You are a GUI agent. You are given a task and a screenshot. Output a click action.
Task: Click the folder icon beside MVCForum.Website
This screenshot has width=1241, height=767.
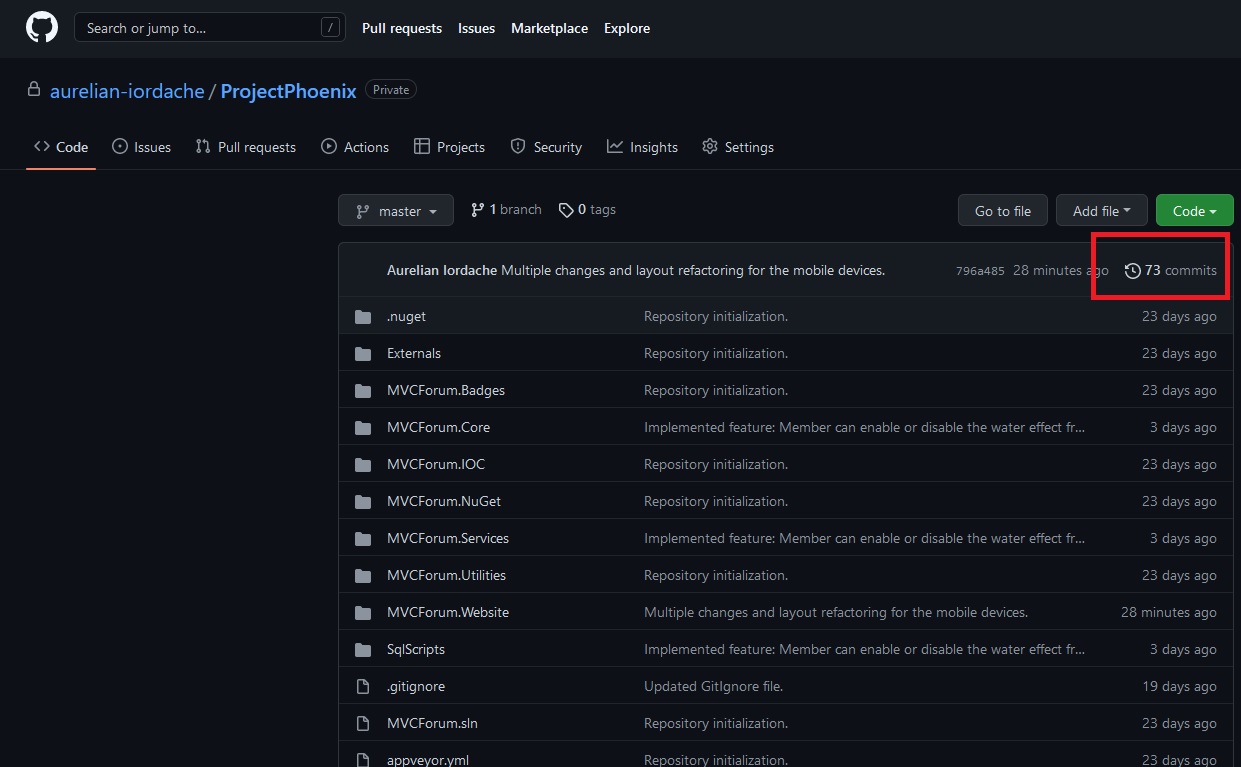[x=363, y=613]
